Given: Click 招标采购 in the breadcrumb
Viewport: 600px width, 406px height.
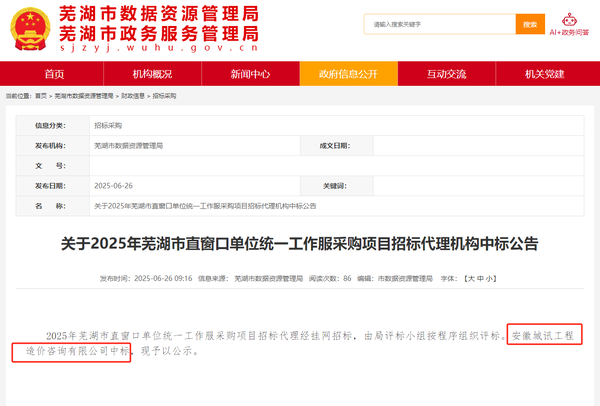Looking at the screenshot, I should click(164, 95).
